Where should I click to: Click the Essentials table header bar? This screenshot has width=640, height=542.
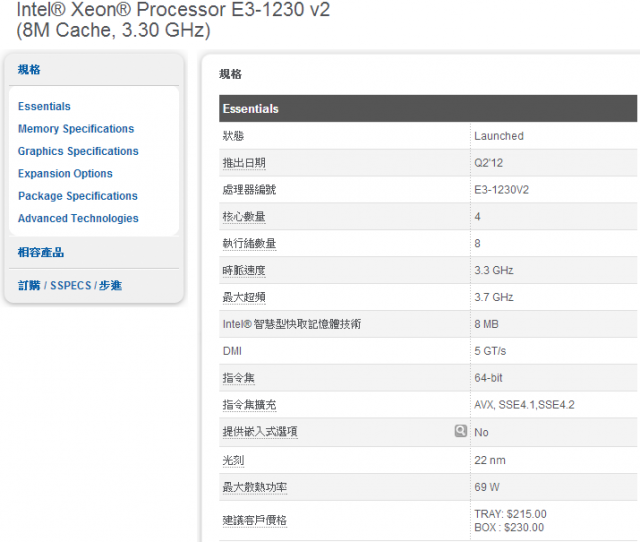(x=428, y=109)
